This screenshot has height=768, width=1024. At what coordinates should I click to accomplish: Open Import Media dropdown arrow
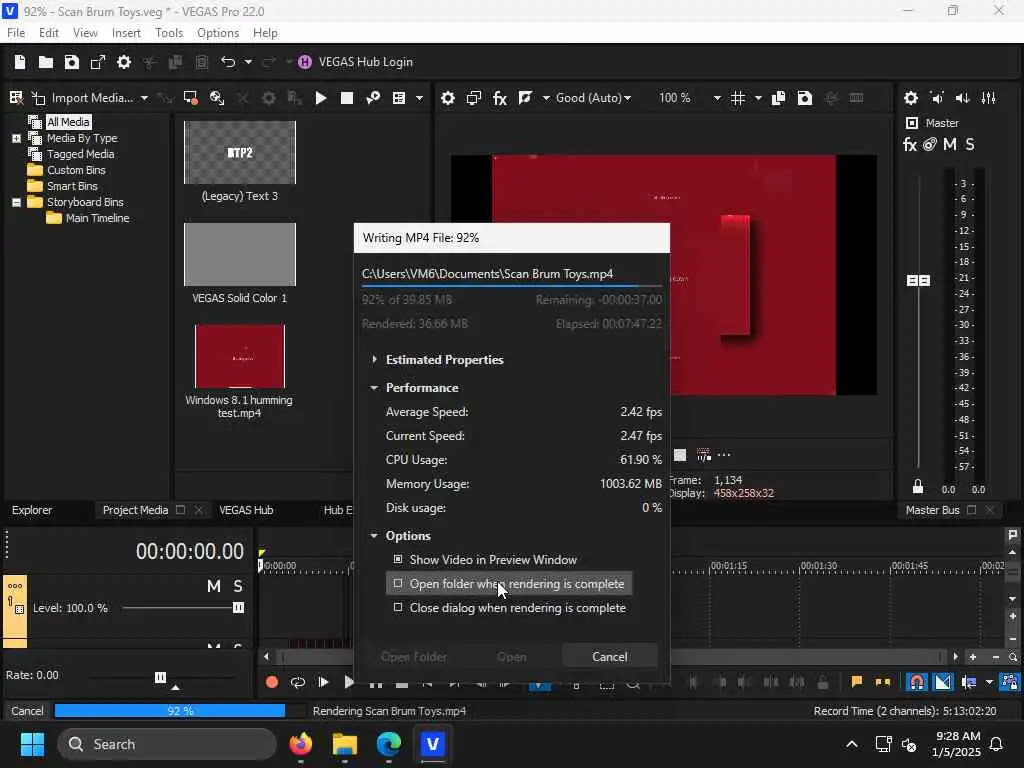tap(144, 98)
